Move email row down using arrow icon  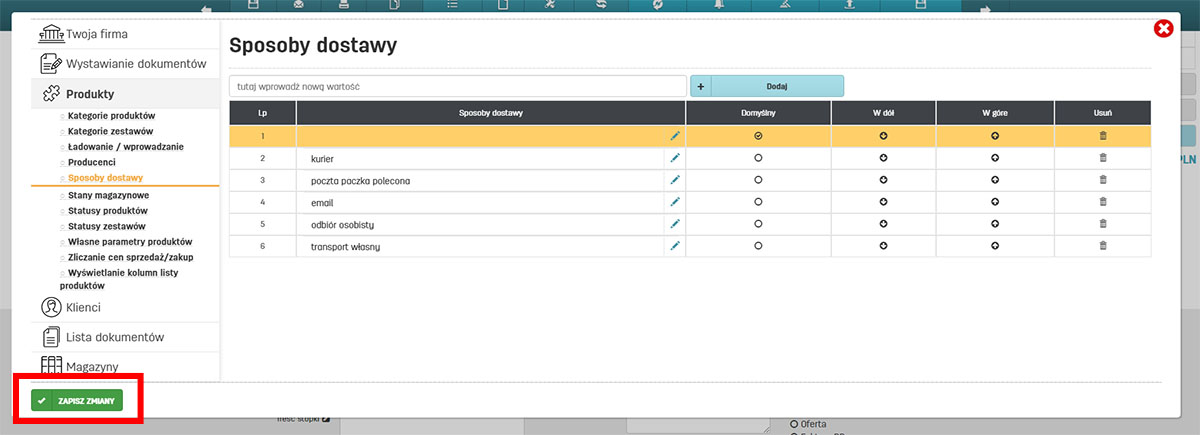click(883, 202)
